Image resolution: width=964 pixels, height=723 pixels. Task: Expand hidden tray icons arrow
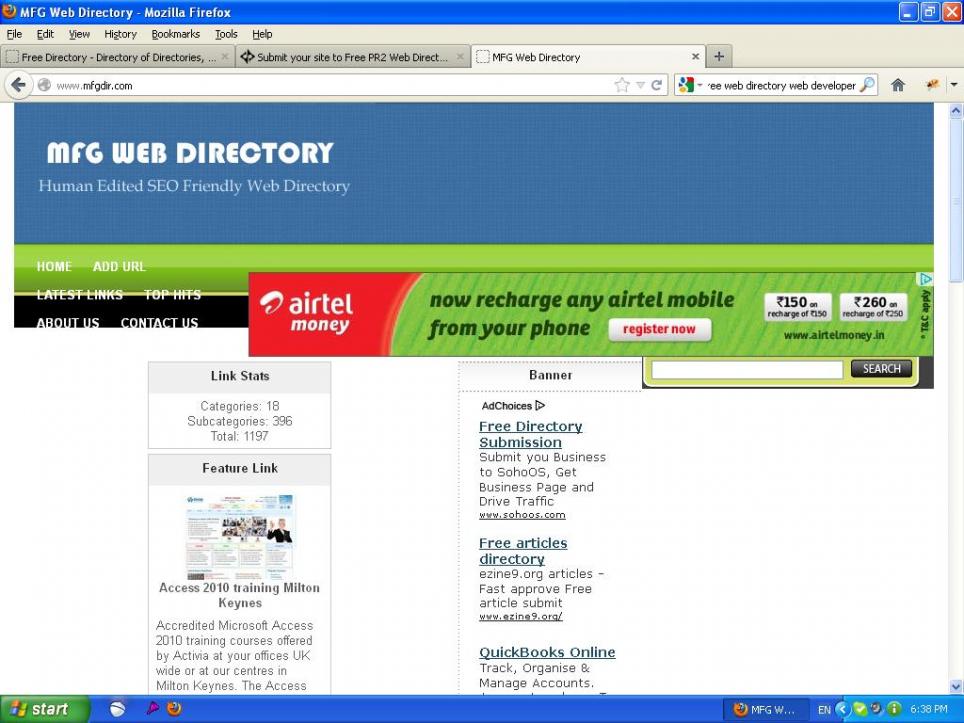point(842,709)
